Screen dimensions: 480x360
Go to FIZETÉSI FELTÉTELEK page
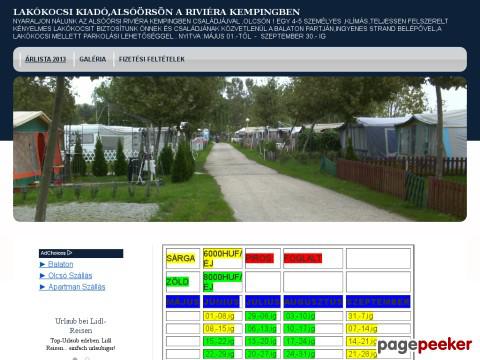coord(152,59)
